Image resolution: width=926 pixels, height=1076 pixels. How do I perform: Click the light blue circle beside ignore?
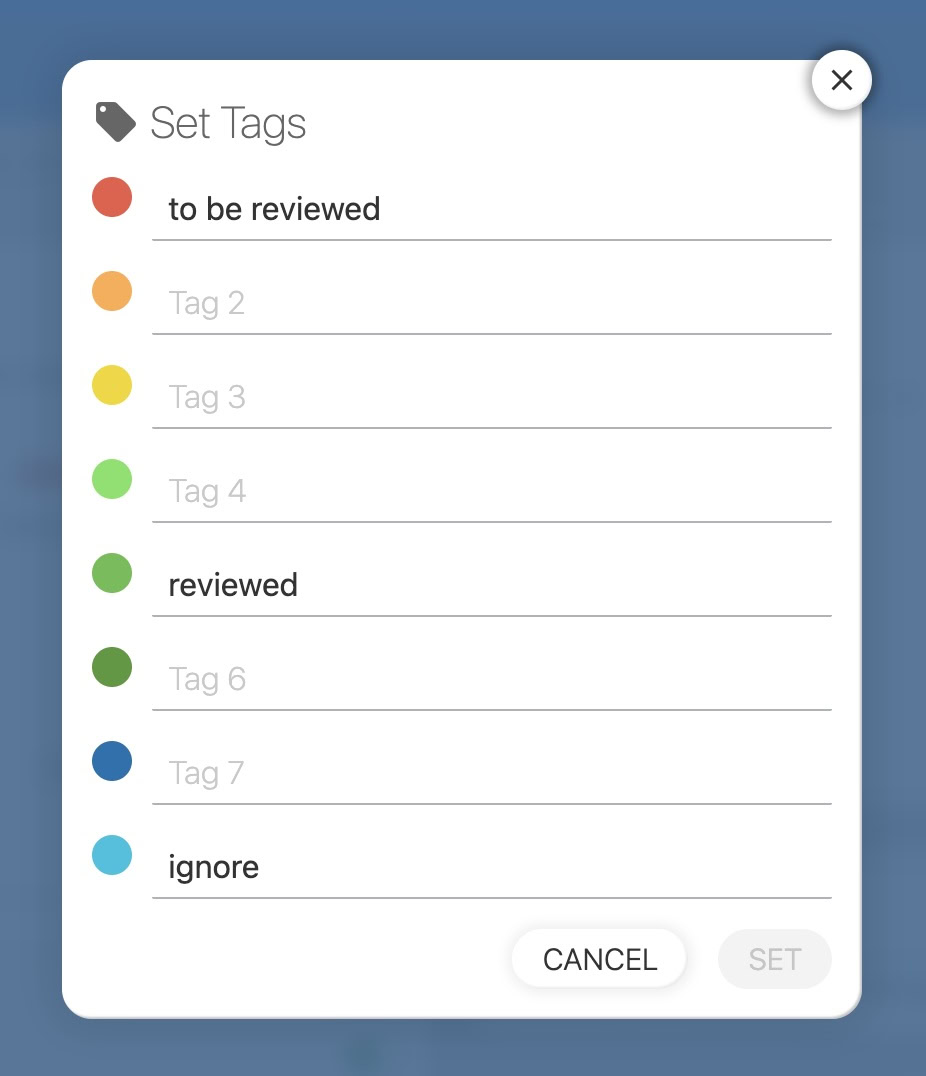[x=112, y=855]
